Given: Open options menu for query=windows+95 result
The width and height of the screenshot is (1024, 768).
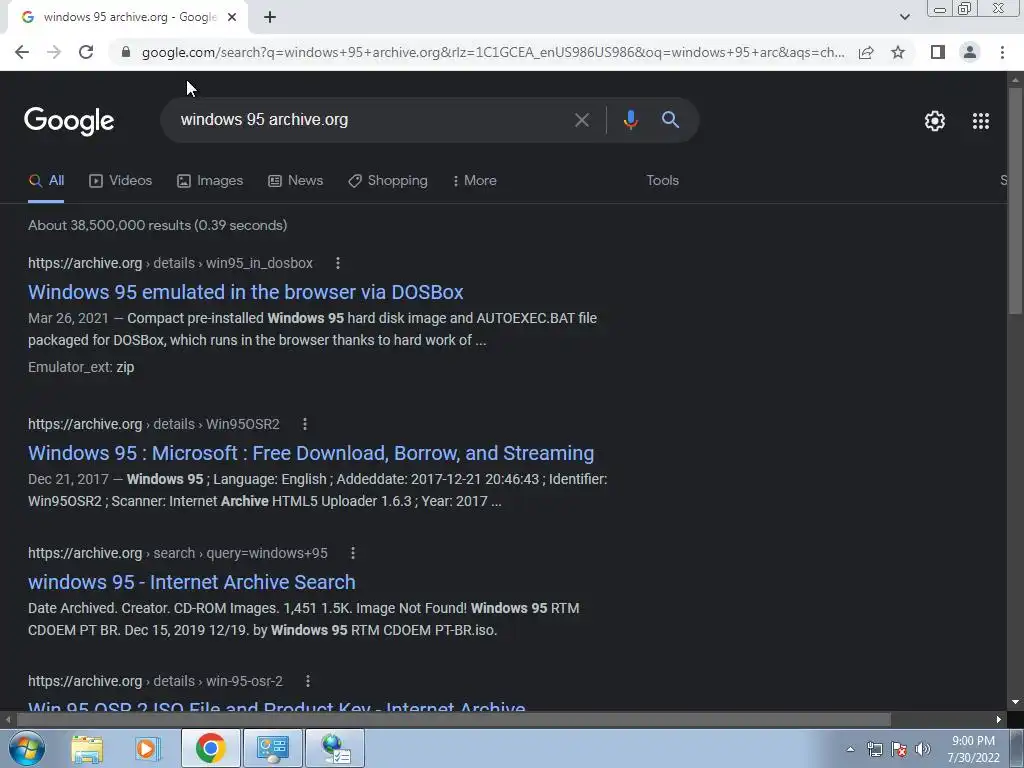Looking at the screenshot, I should (353, 553).
